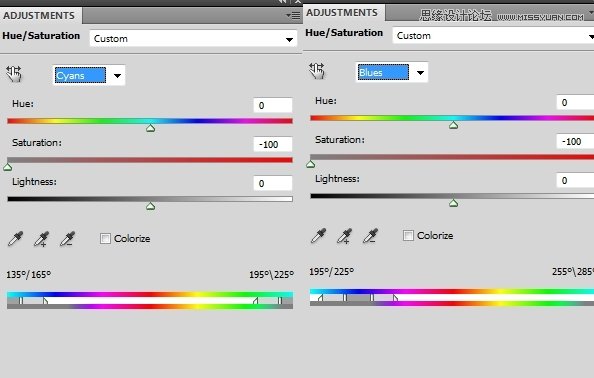Select the subtract-from-sample eyedropper in Cyans panel
Screen dimensions: 594x378
(x=67, y=239)
